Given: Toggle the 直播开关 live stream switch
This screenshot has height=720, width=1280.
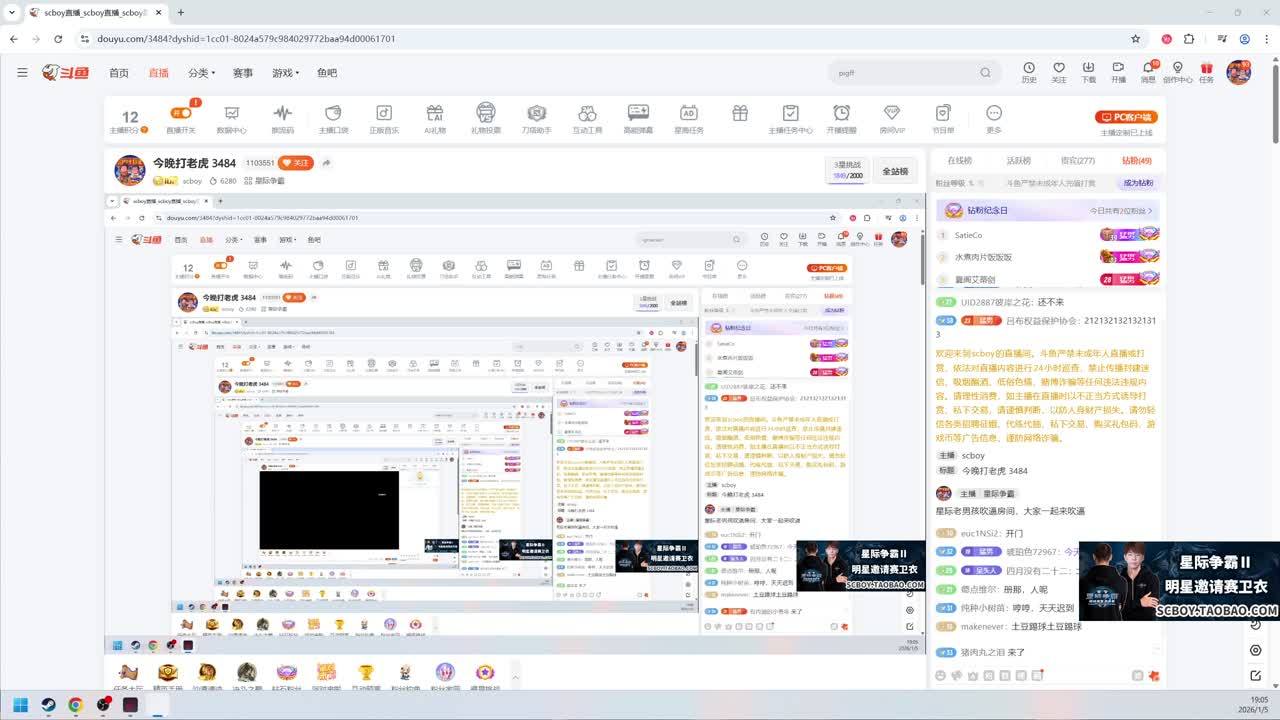Looking at the screenshot, I should point(181,119).
